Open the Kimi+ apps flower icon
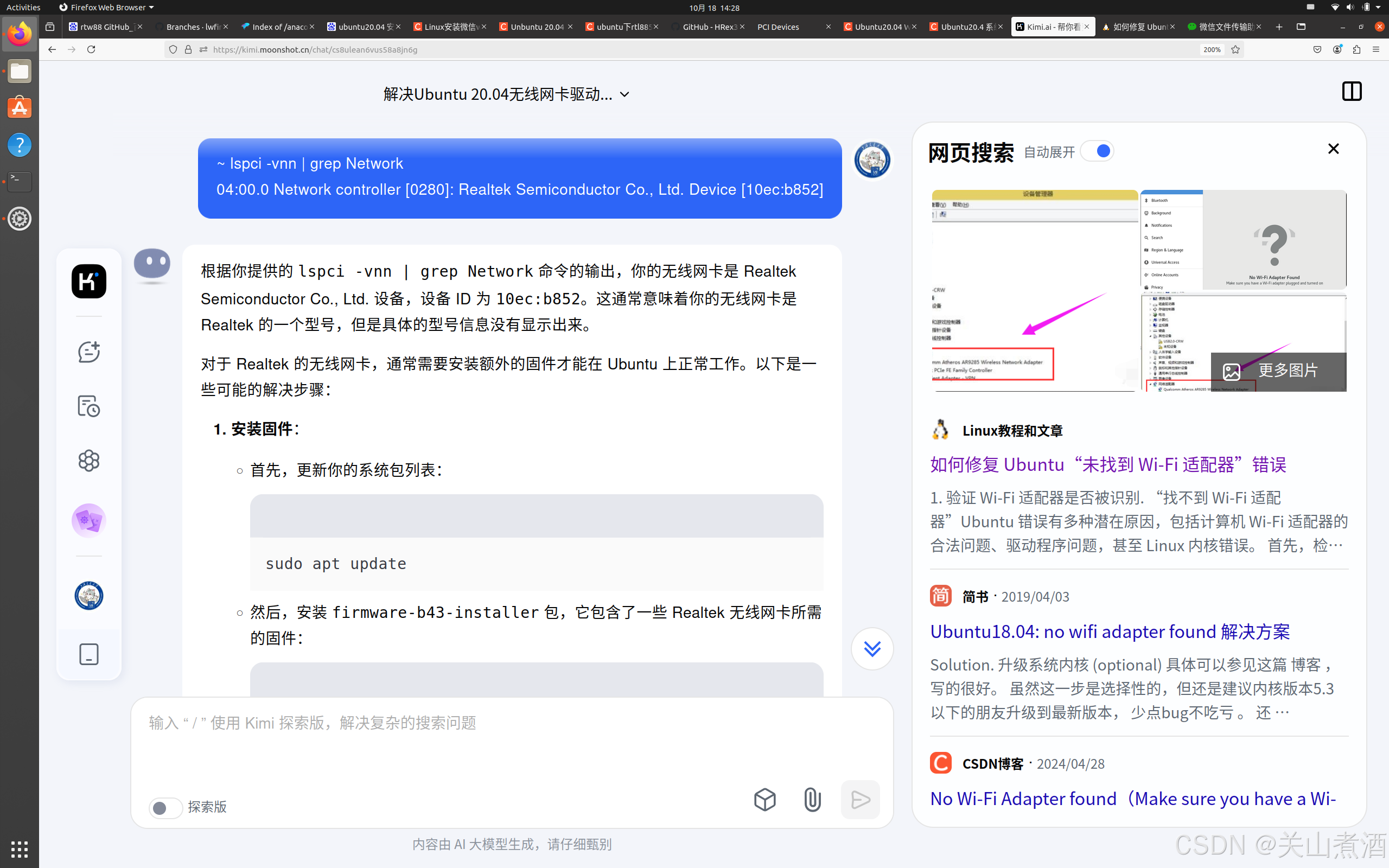 coord(89,461)
